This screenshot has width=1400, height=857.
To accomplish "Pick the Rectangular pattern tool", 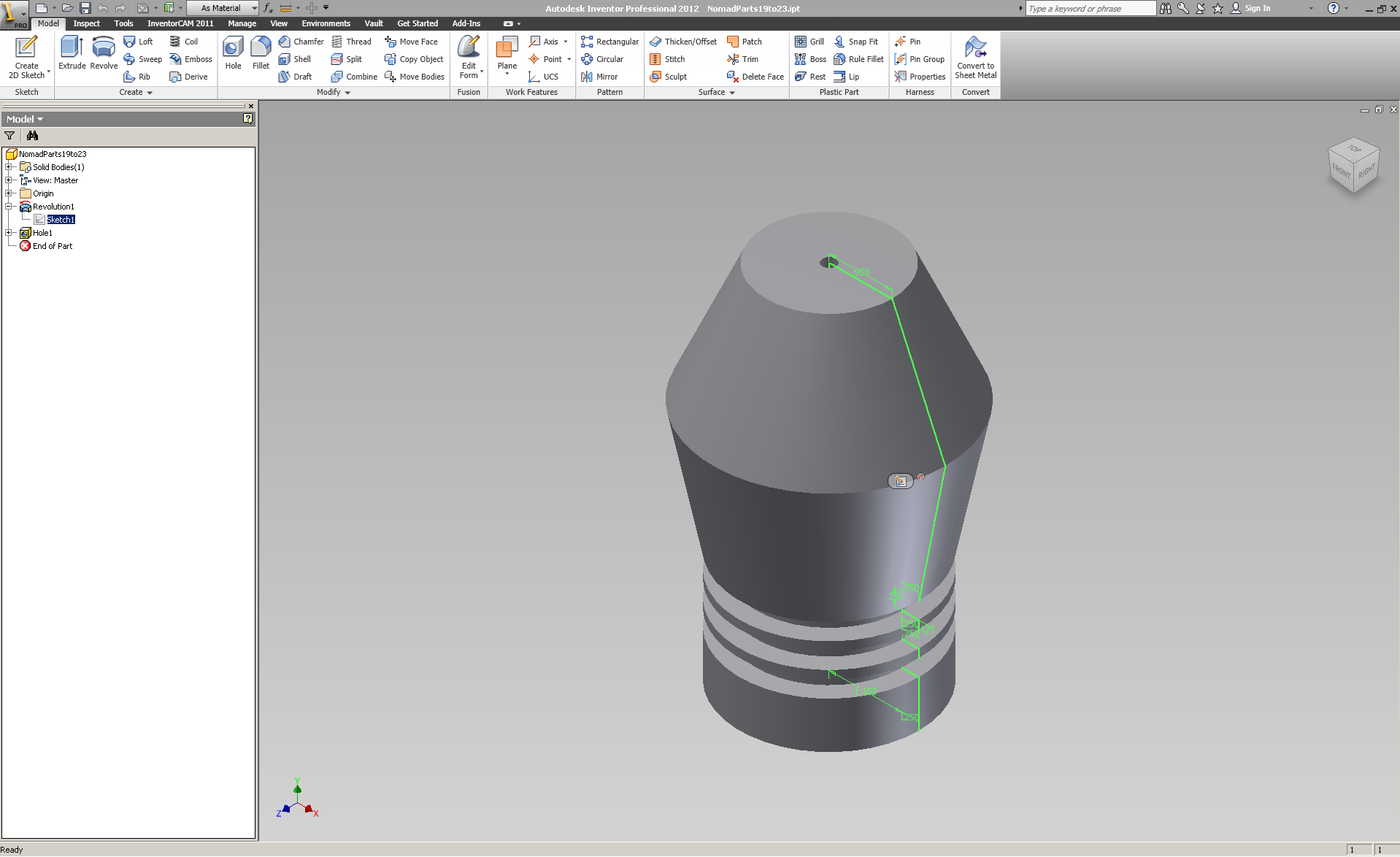I will pos(609,42).
